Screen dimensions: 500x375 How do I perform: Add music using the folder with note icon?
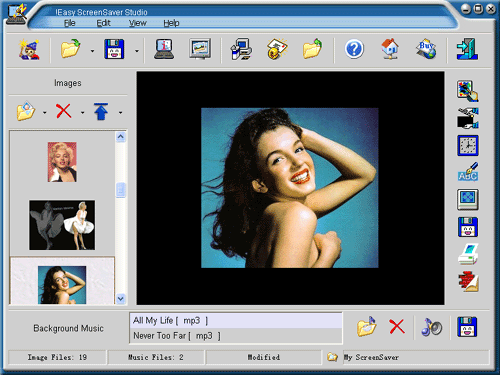click(366, 326)
